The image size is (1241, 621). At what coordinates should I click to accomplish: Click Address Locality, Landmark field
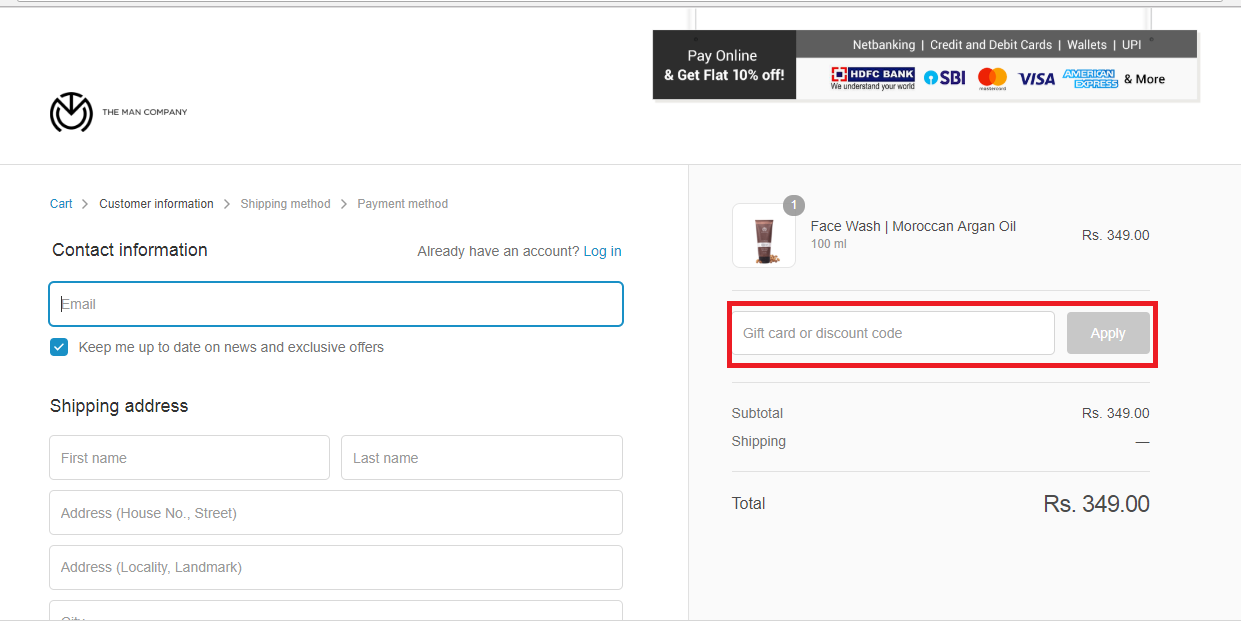tap(336, 567)
